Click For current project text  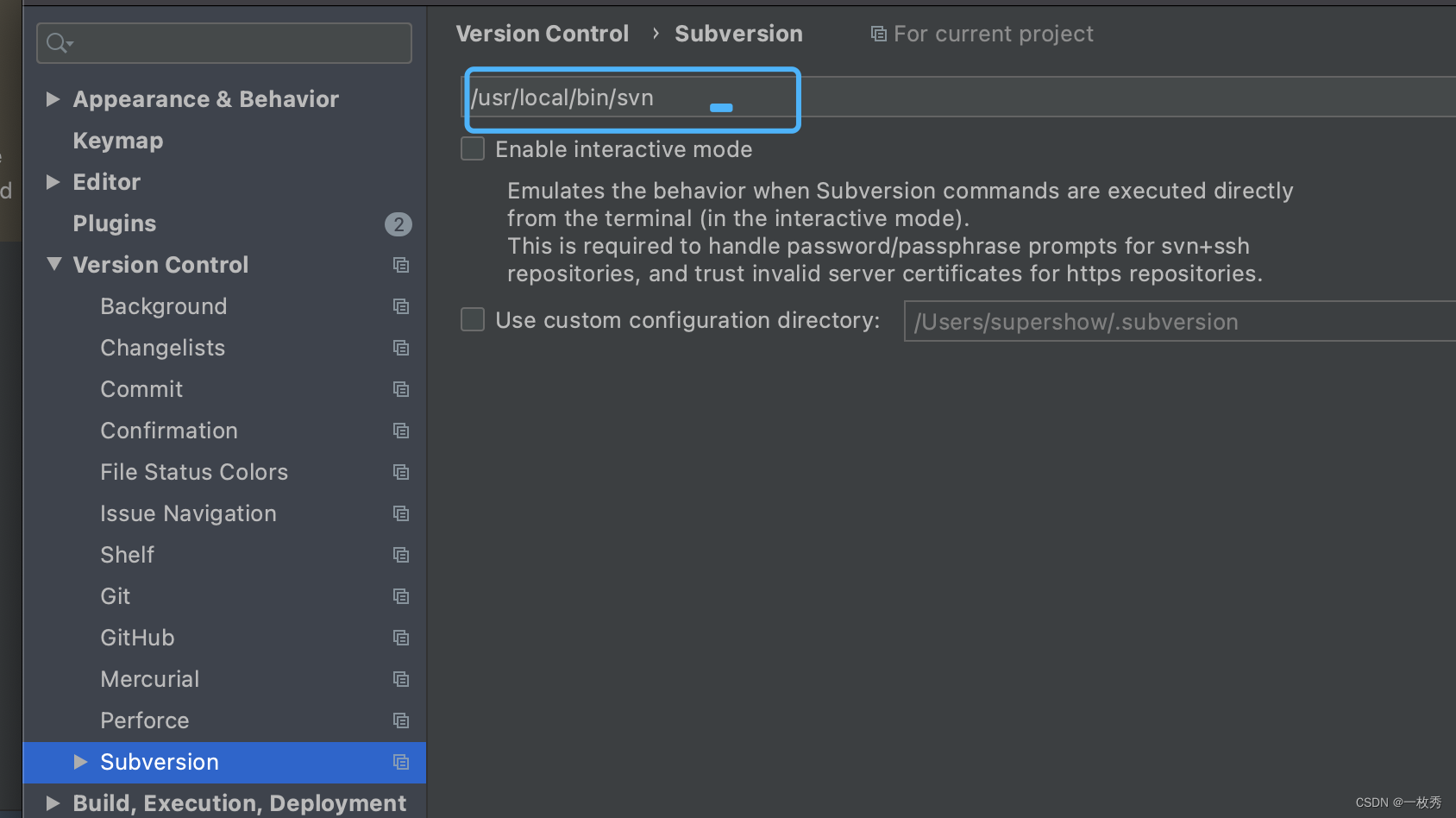[x=994, y=34]
